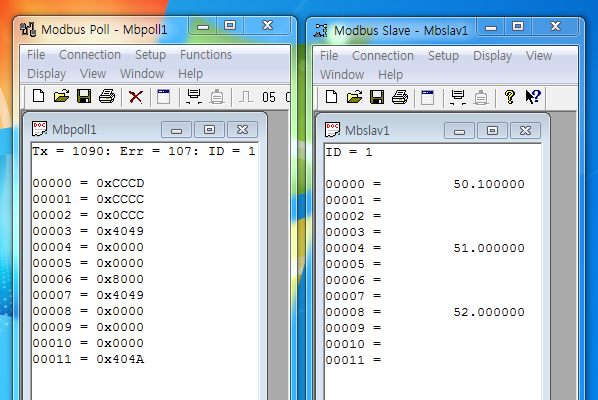Screen dimensions: 598x400
Task: Click Save floppy icon in Modbus Poll toolbar
Action: tap(84, 96)
